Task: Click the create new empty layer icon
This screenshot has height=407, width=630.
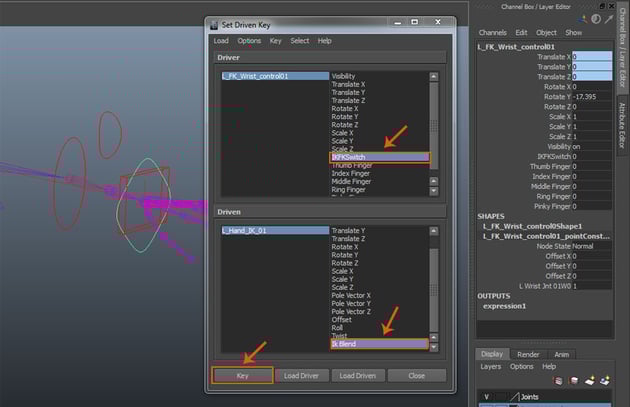Action: click(590, 380)
